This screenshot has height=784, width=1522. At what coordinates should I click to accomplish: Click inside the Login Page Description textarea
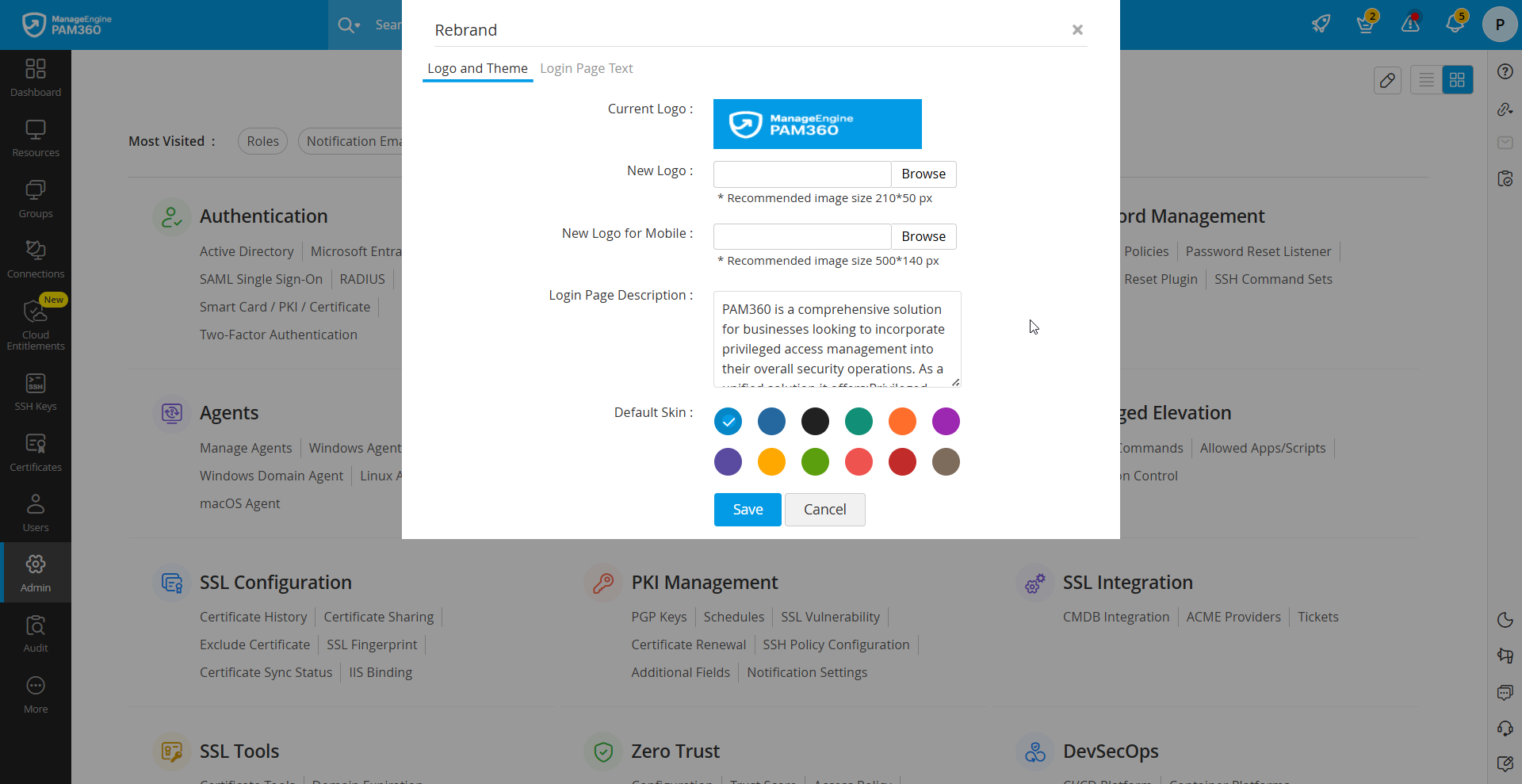(837, 339)
